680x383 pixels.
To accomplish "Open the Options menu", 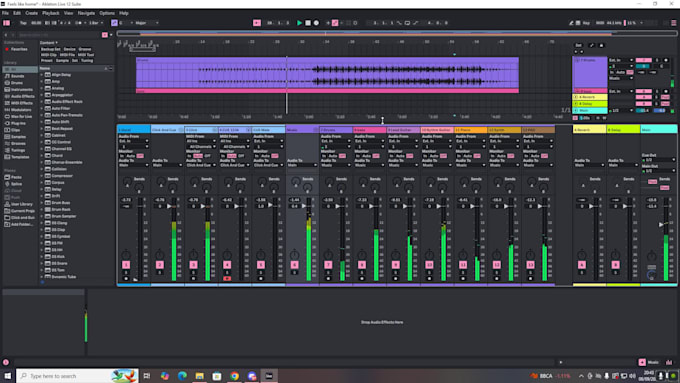I will tap(107, 13).
